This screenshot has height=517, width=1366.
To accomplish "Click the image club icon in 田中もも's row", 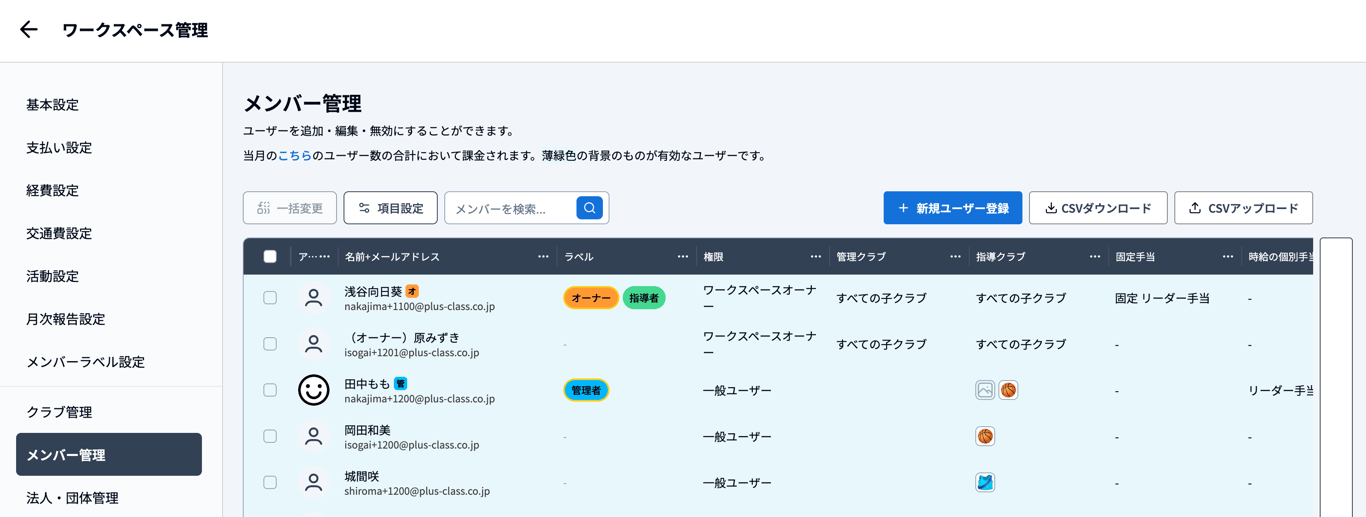I will (x=985, y=390).
